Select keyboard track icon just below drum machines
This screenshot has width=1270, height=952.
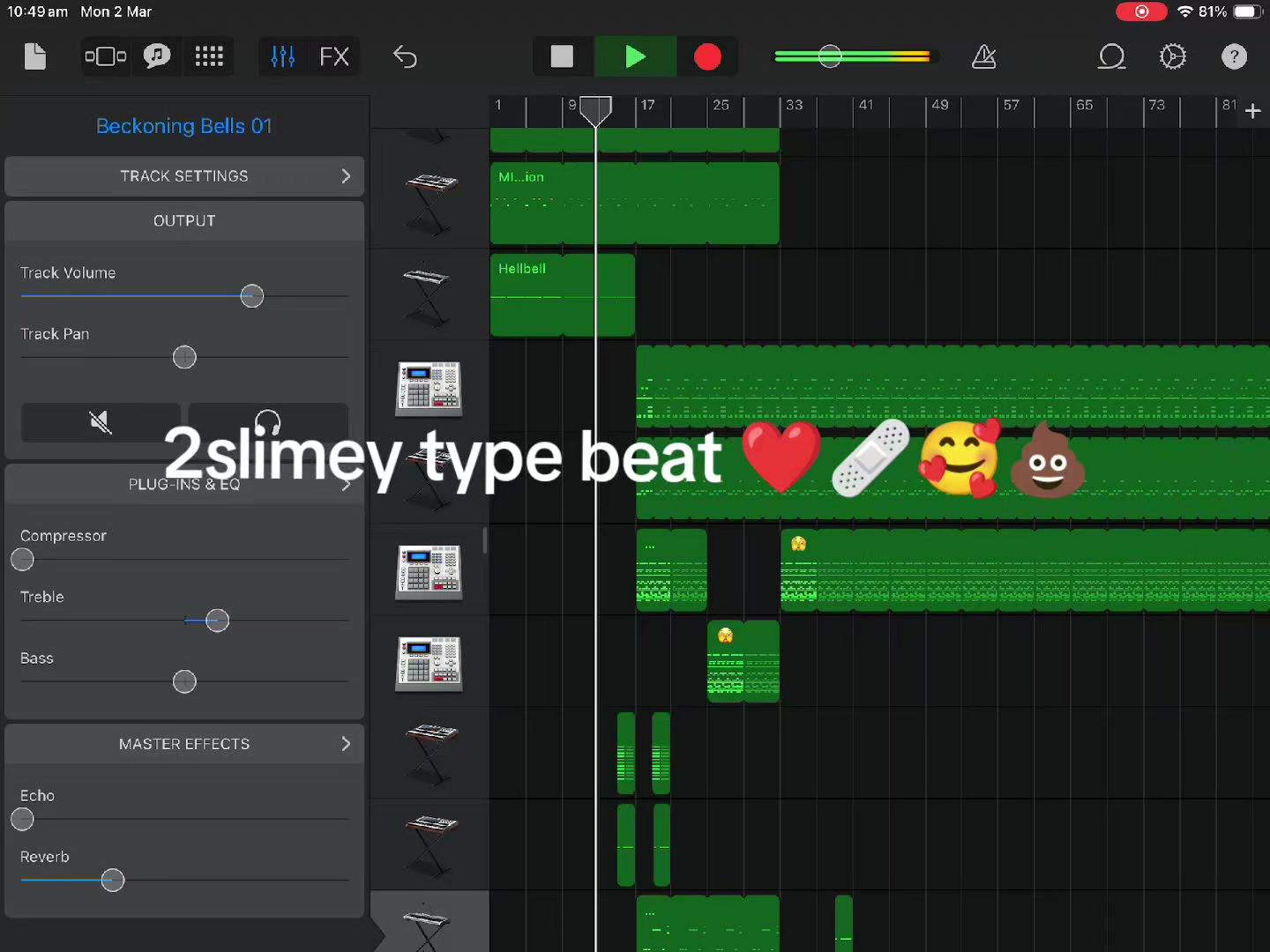(x=430, y=755)
